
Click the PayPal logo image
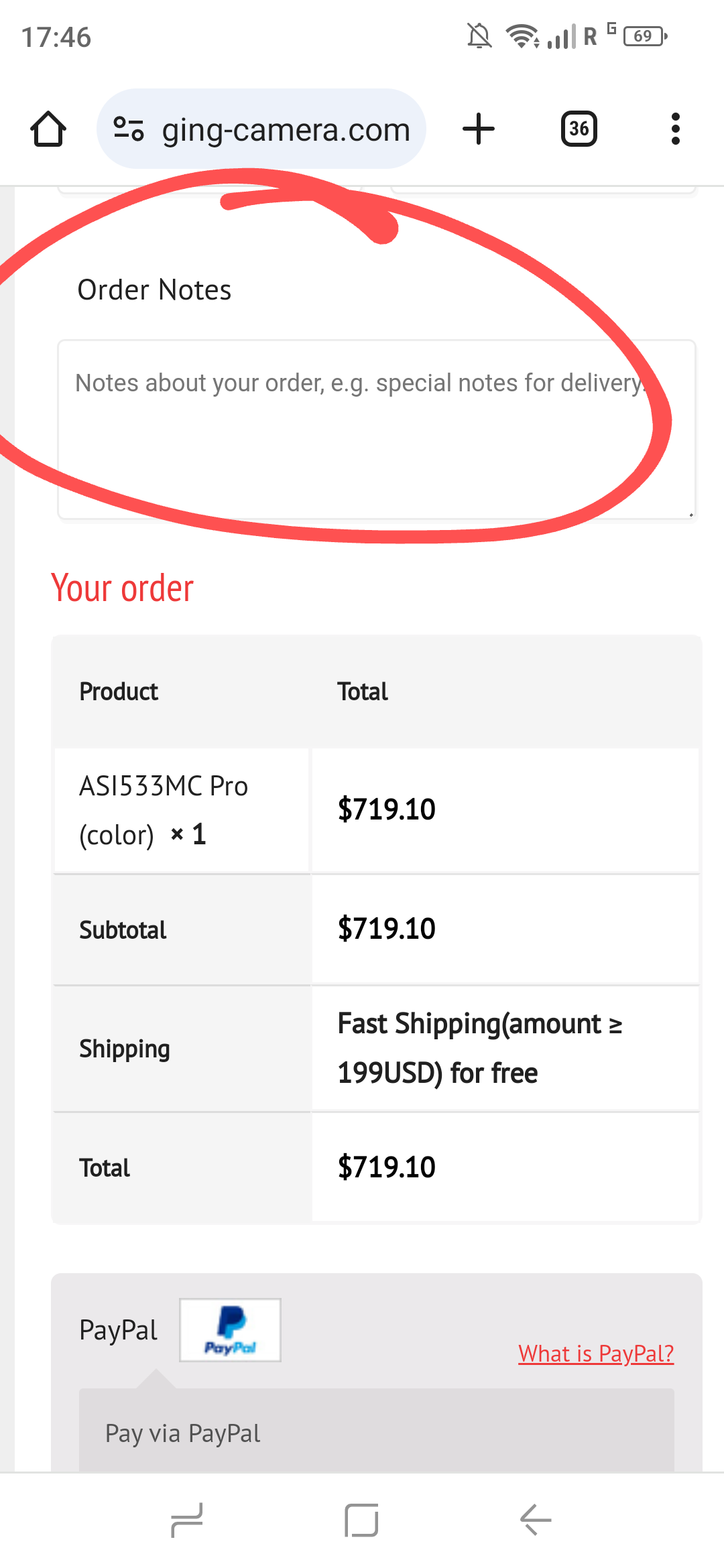click(230, 1330)
